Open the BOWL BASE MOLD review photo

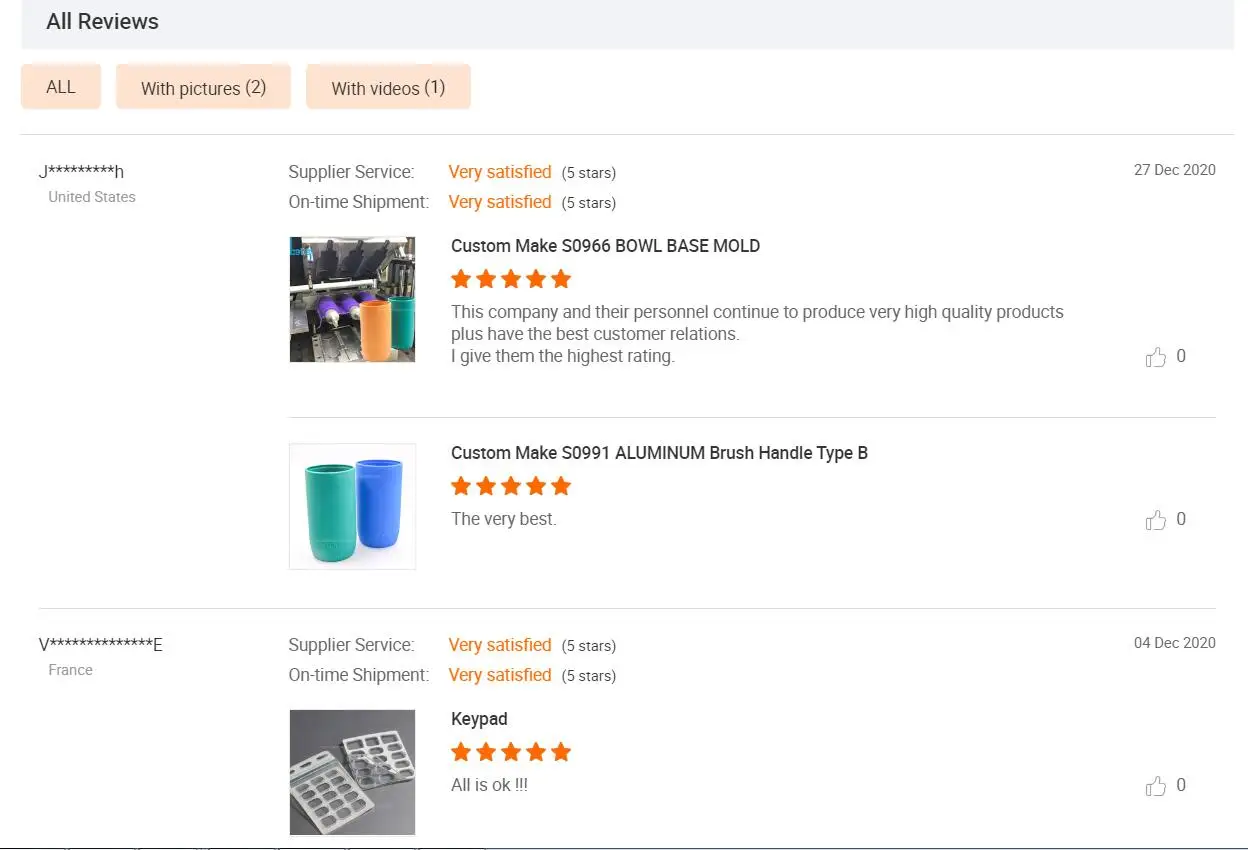pyautogui.click(x=352, y=299)
